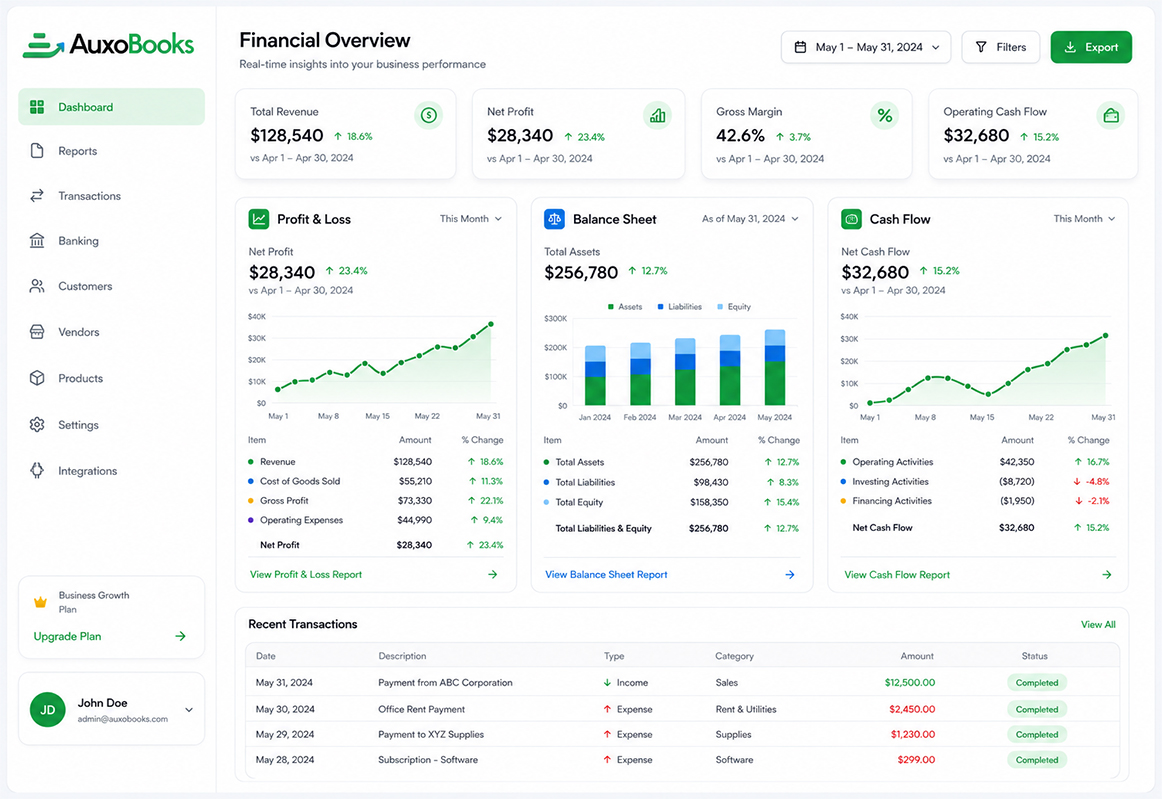Click the May 2024 bar in Balance Sheet chart
The image size is (1162, 799).
[774, 367]
